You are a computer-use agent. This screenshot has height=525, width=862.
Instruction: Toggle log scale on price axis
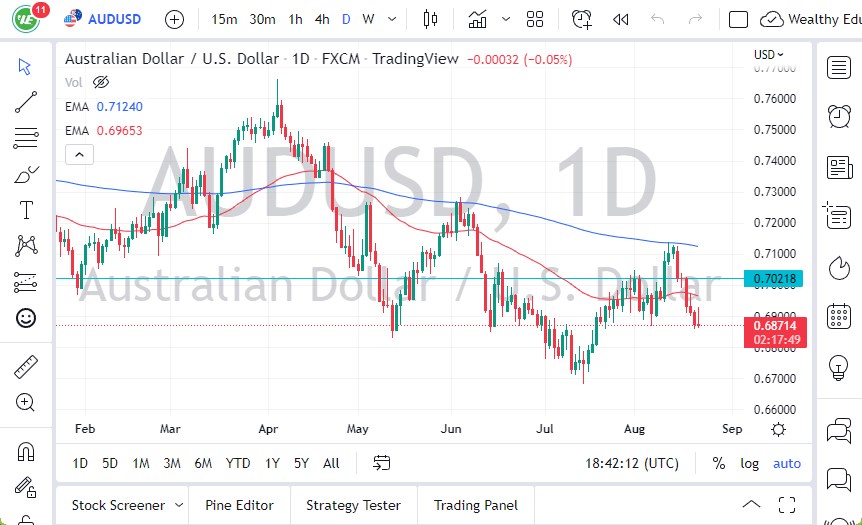point(749,463)
